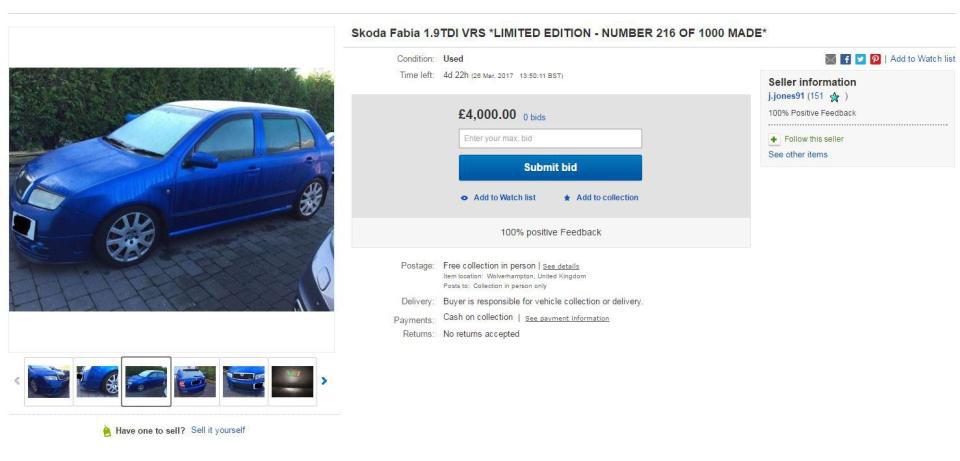Share listing via Twitter icon
This screenshot has height=461, width=960.
(x=860, y=59)
